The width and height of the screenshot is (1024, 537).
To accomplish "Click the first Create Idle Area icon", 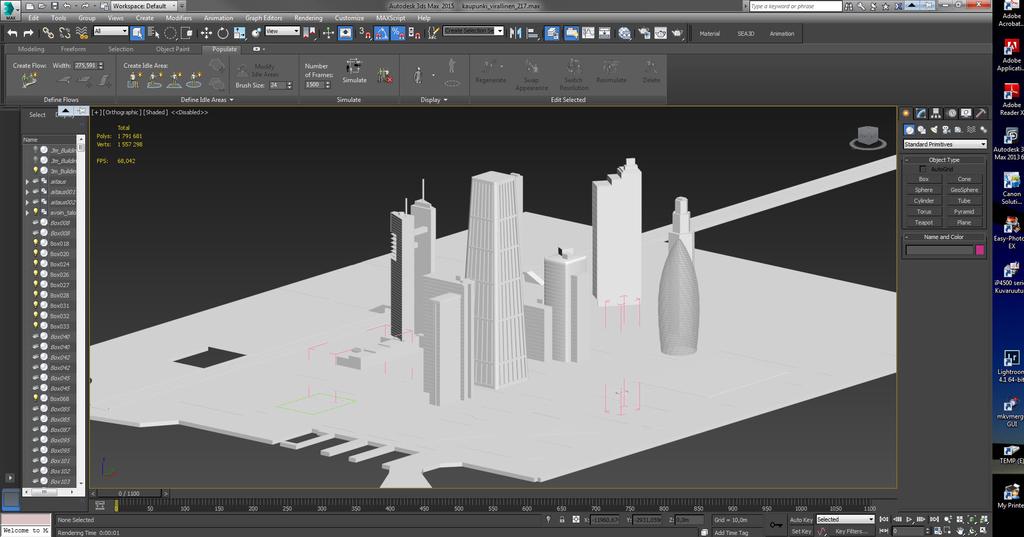I will [135, 80].
